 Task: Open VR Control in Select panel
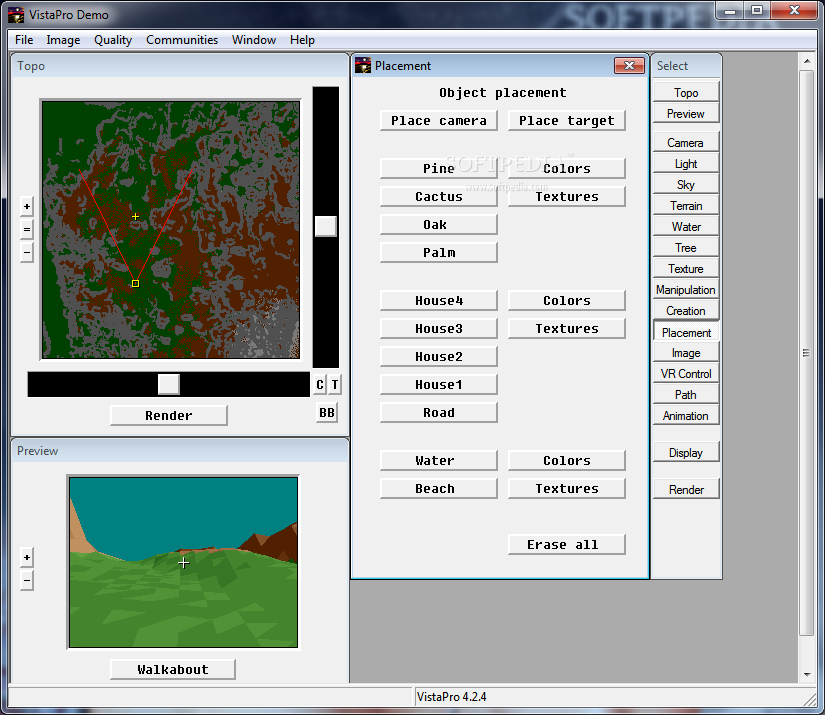pos(686,374)
